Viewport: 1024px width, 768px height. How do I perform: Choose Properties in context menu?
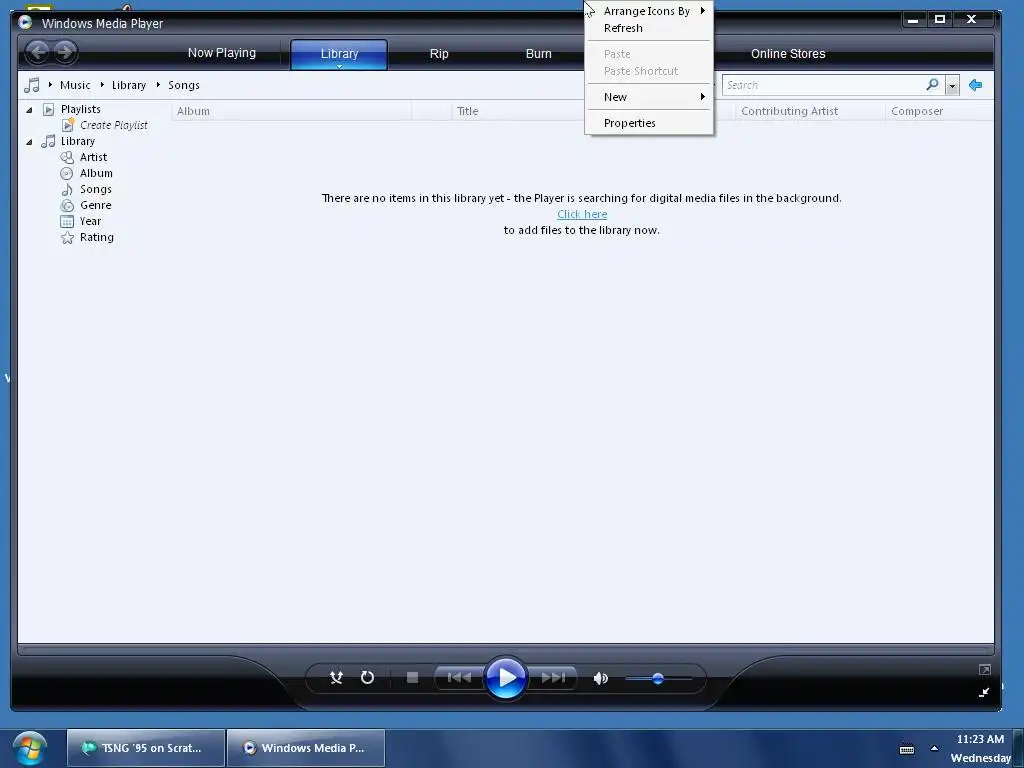(x=649, y=123)
